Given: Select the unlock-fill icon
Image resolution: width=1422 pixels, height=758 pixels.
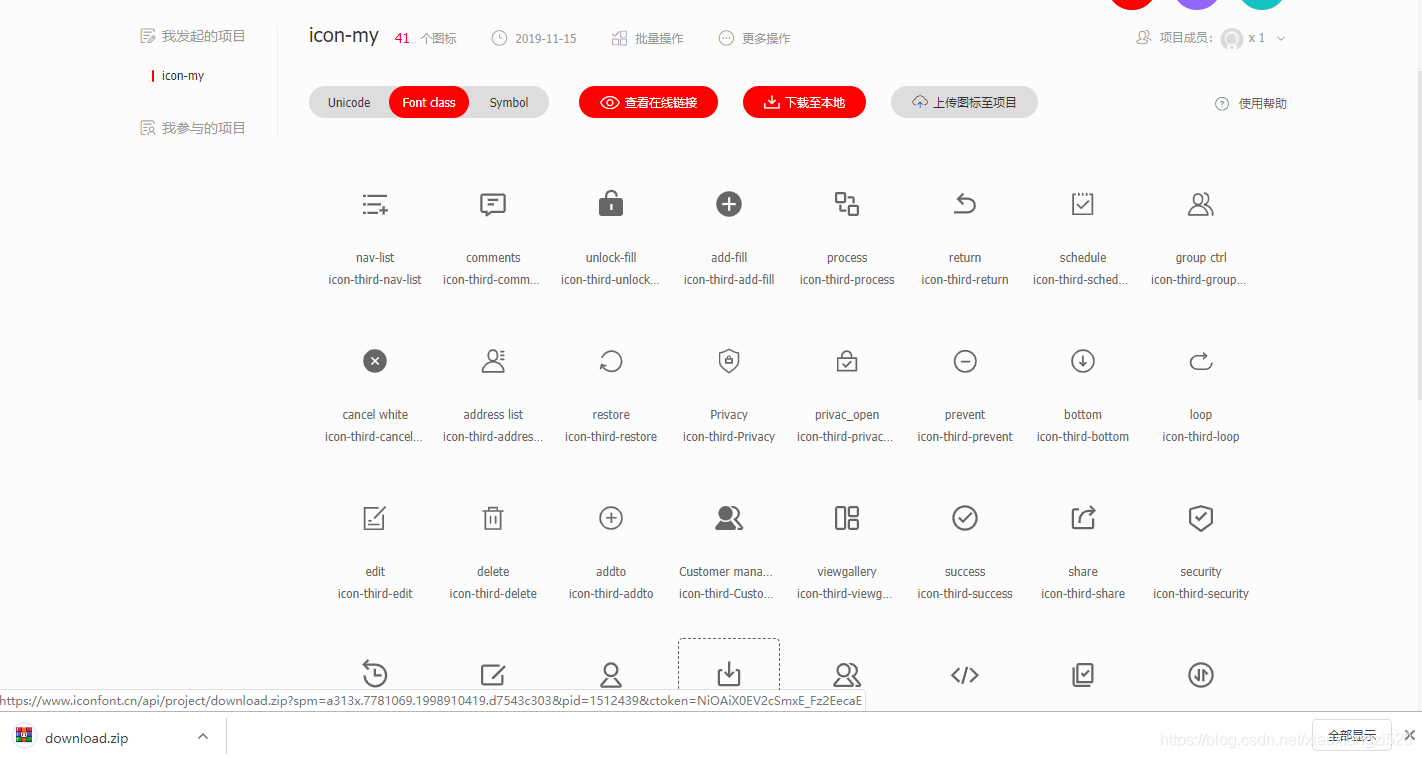Looking at the screenshot, I should [611, 204].
